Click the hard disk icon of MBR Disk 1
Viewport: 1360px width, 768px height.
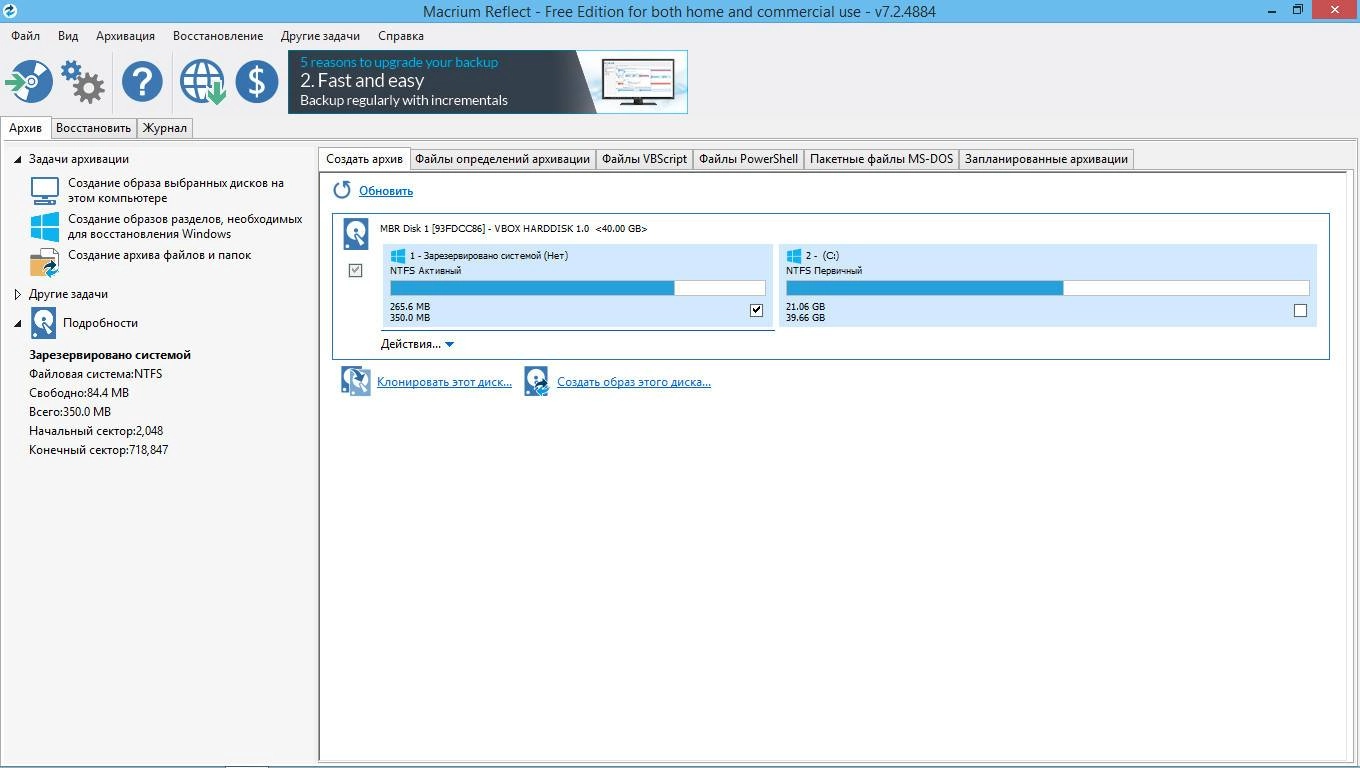[356, 234]
